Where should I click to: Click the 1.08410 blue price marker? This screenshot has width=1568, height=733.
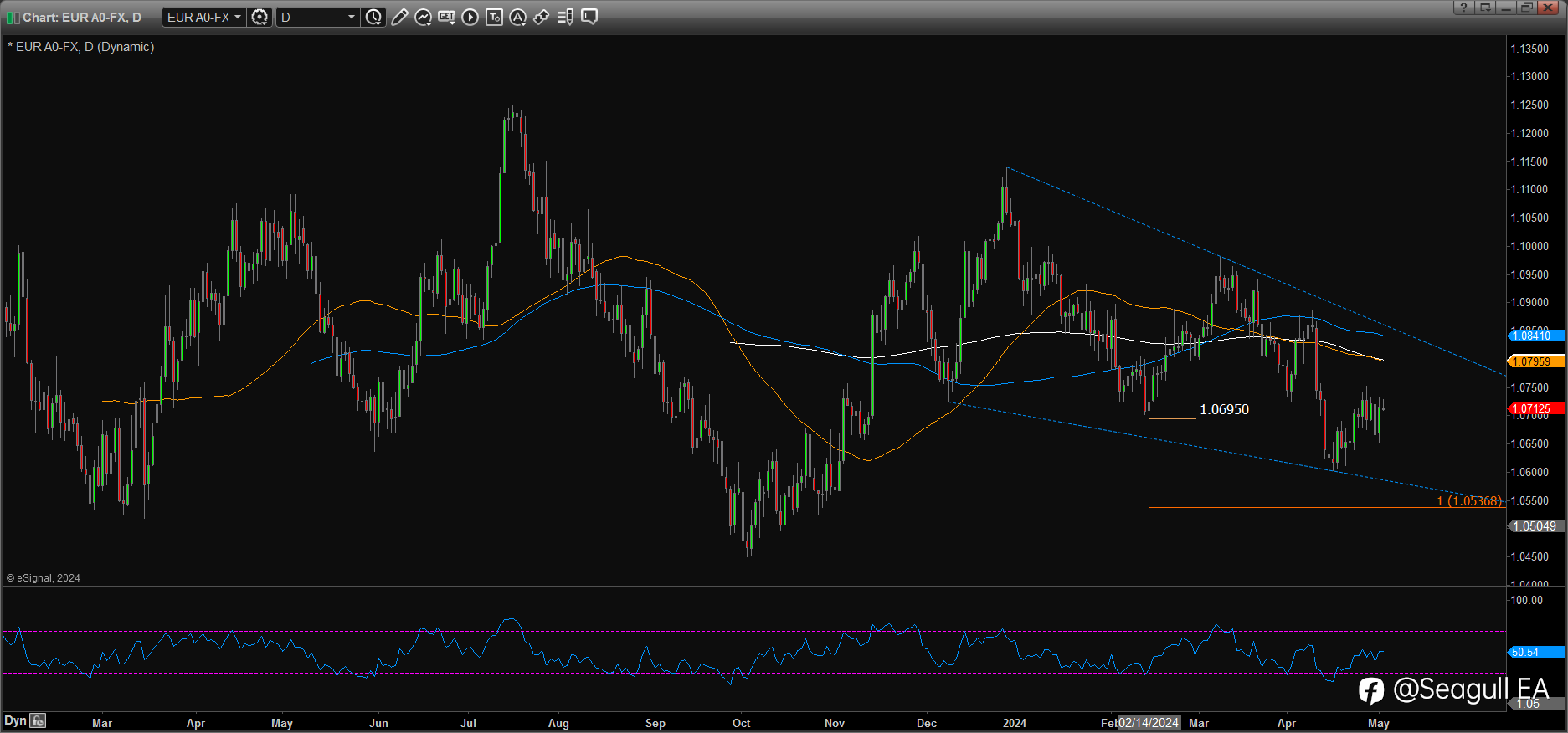(x=1535, y=336)
